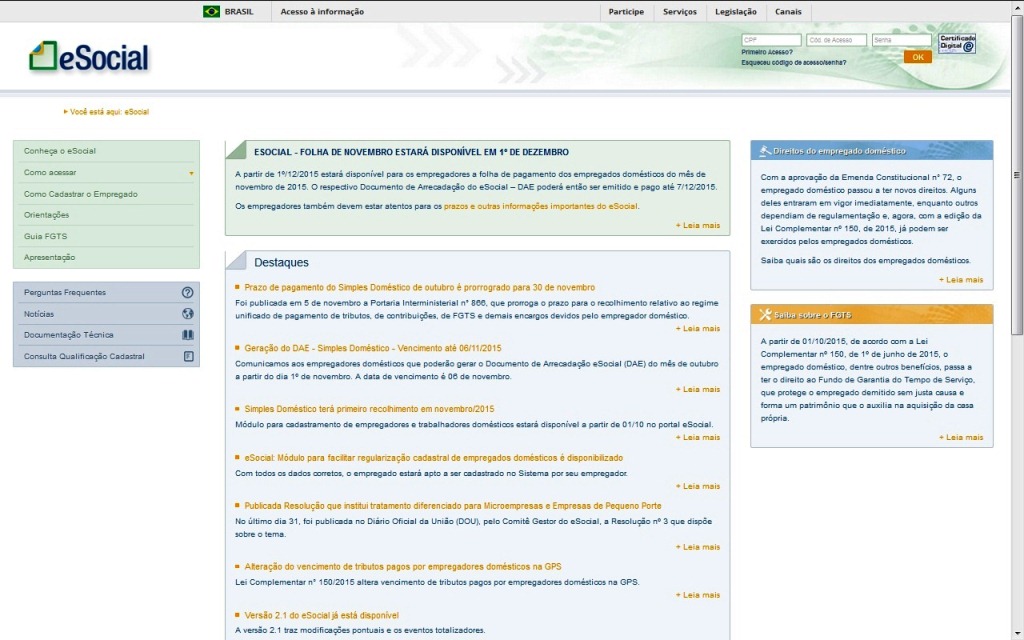Viewport: 1024px width, 640px height.
Task: Open Apresentação sidebar item
Action: [x=106, y=257]
